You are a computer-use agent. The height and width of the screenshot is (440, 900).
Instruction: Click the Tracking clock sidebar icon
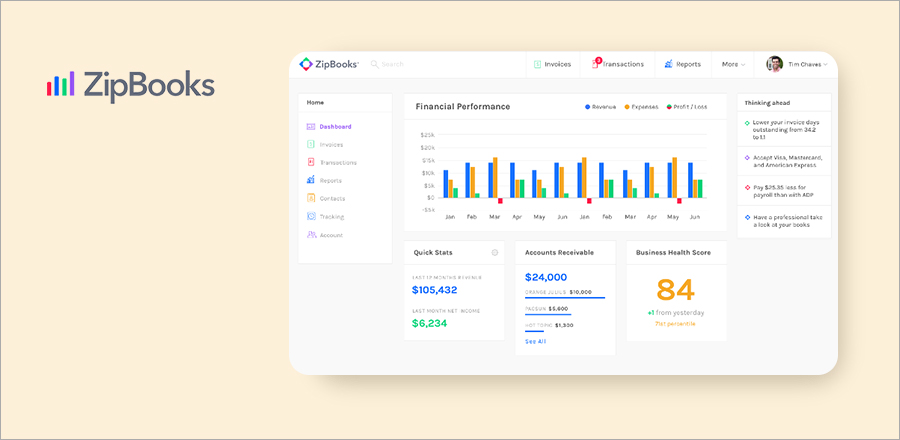(311, 216)
